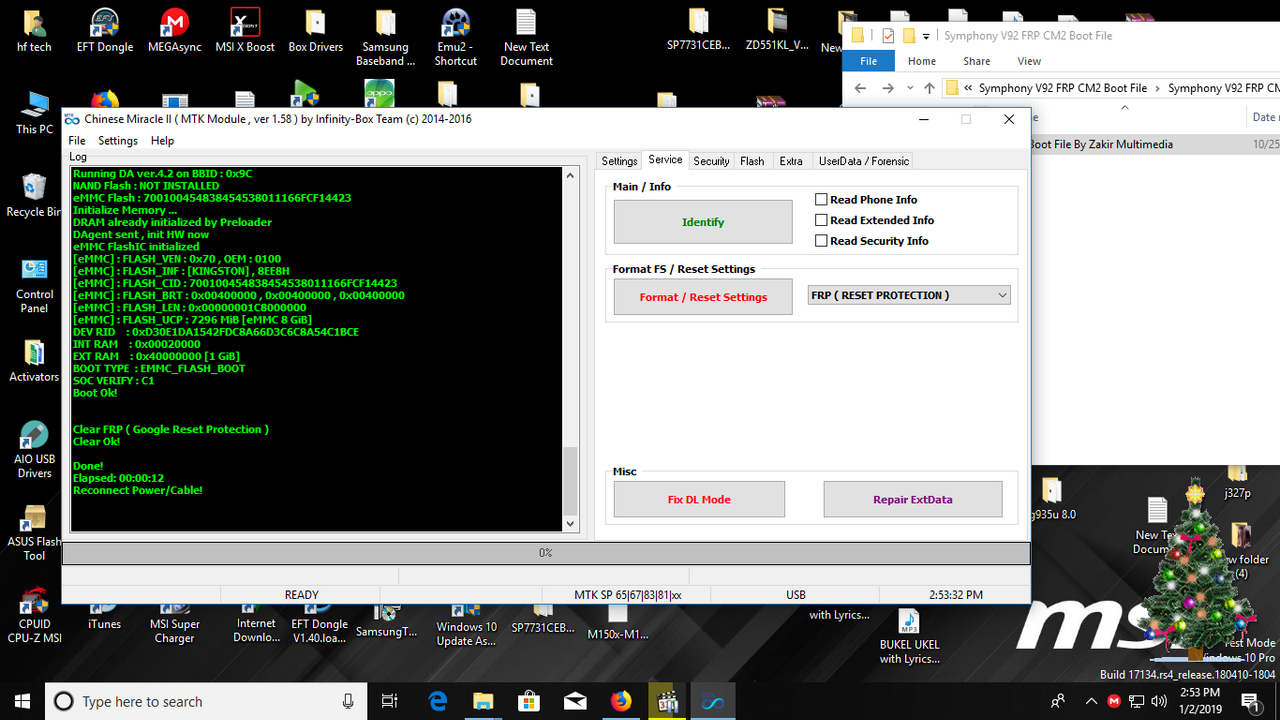Check Read Extended Info option

(821, 220)
